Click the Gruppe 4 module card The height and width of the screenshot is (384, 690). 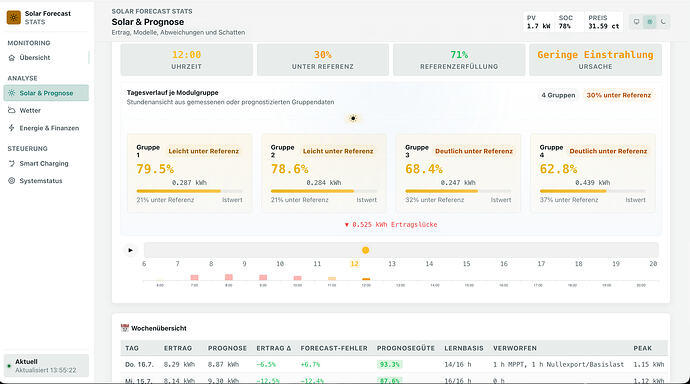pyautogui.click(x=593, y=173)
